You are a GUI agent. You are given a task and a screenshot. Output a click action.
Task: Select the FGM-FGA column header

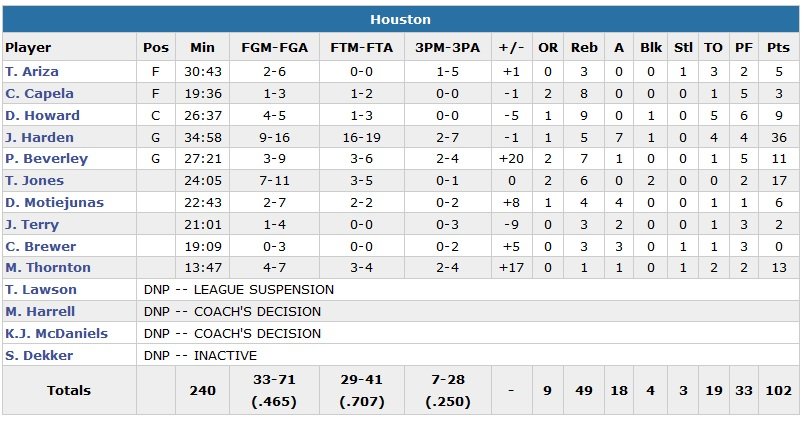tap(270, 47)
